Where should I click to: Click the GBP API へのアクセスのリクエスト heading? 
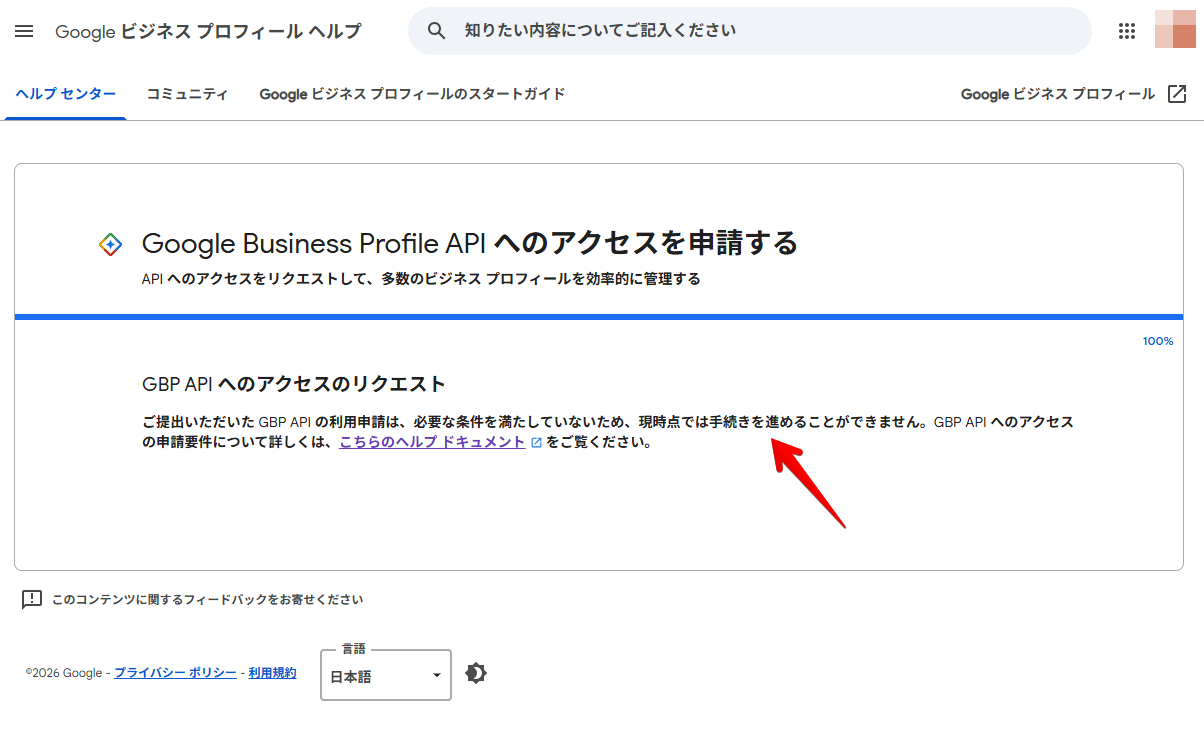tap(294, 384)
